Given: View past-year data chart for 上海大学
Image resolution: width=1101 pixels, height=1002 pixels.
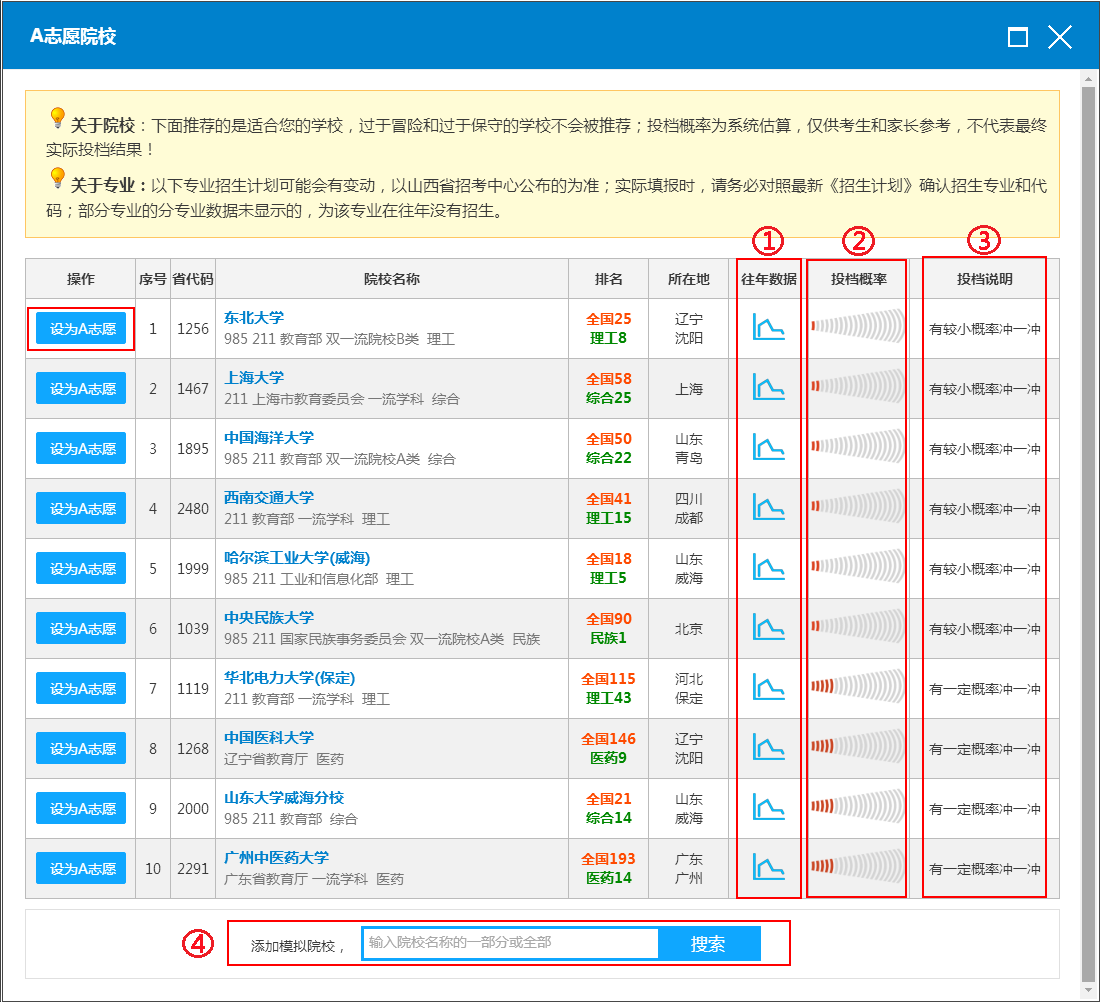Looking at the screenshot, I should click(768, 388).
